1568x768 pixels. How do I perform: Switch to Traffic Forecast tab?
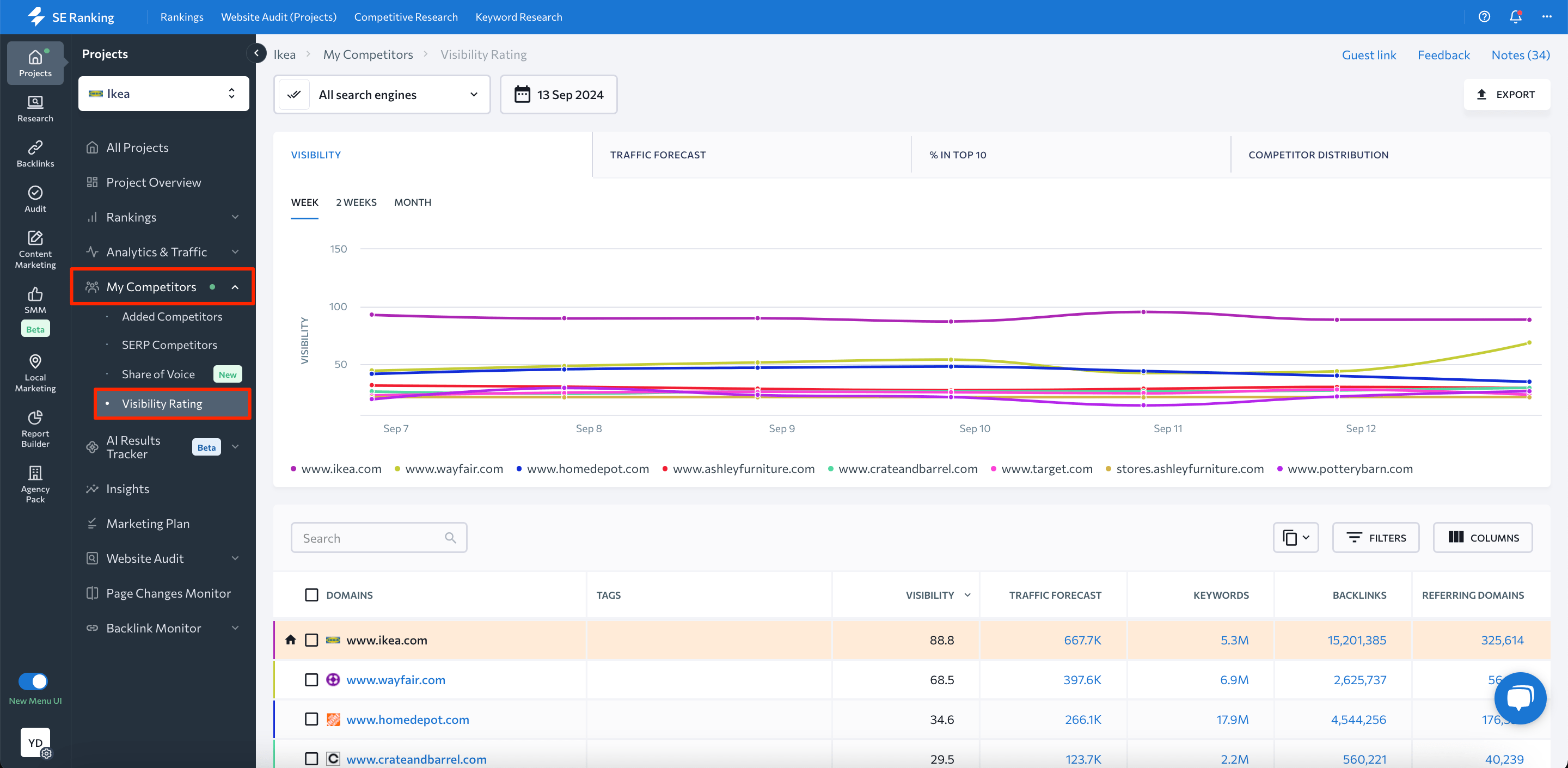(751, 155)
